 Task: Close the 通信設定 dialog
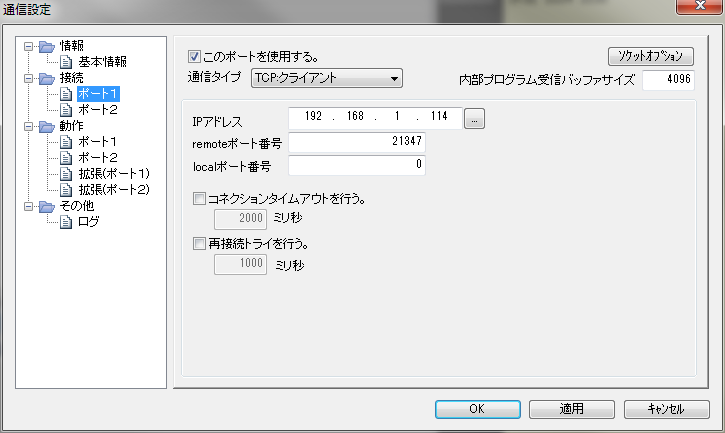(699, 6)
